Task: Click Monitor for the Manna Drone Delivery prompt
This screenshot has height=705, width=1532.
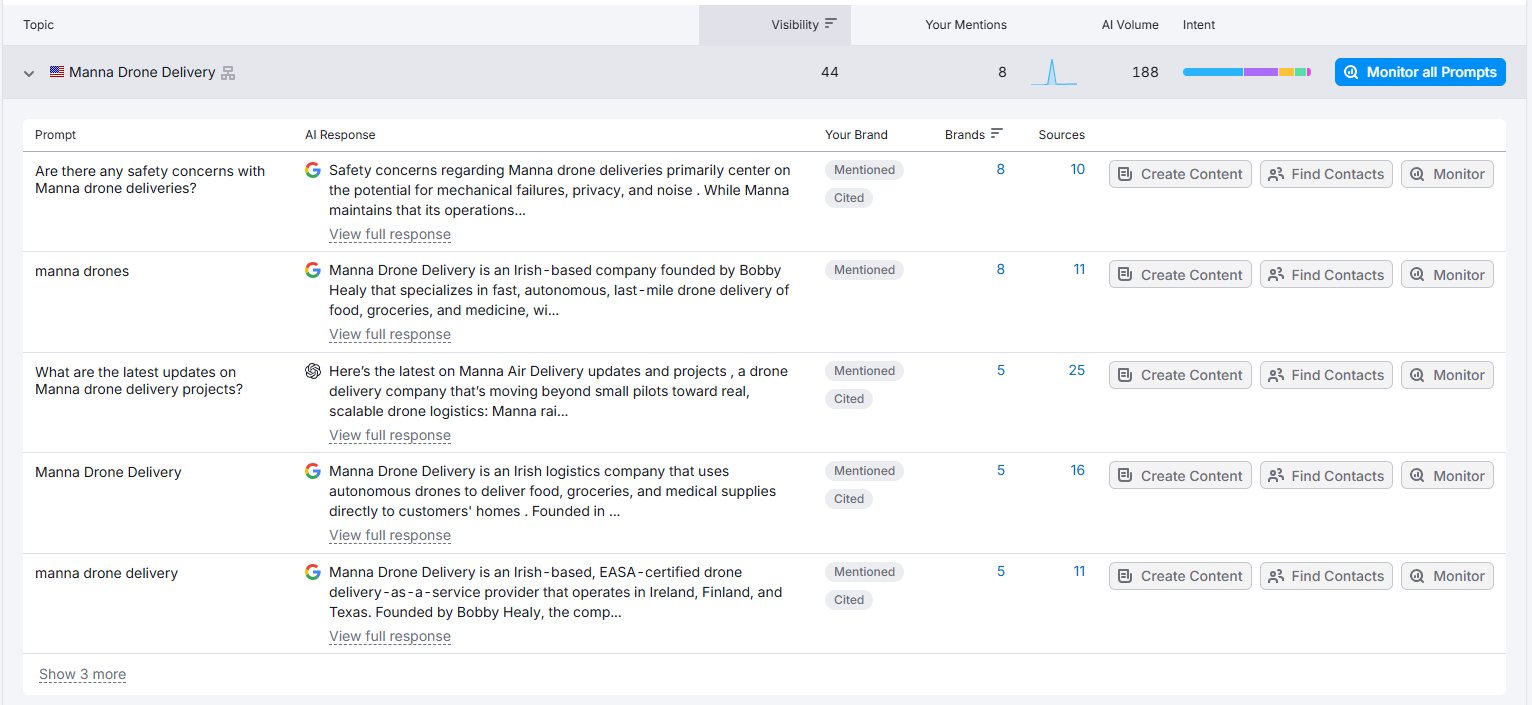Action: point(1447,475)
